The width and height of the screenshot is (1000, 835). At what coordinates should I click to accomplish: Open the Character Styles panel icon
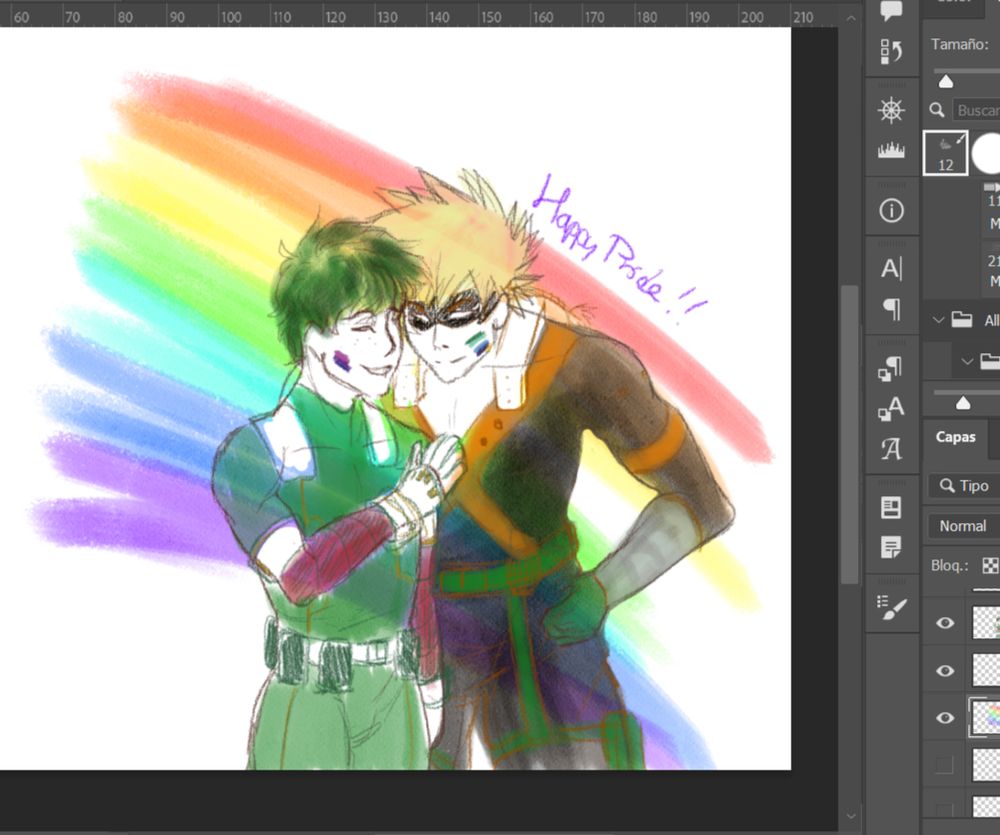click(x=891, y=408)
